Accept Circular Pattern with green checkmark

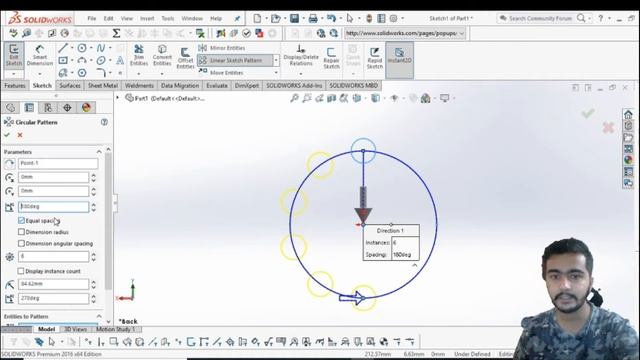click(7, 135)
